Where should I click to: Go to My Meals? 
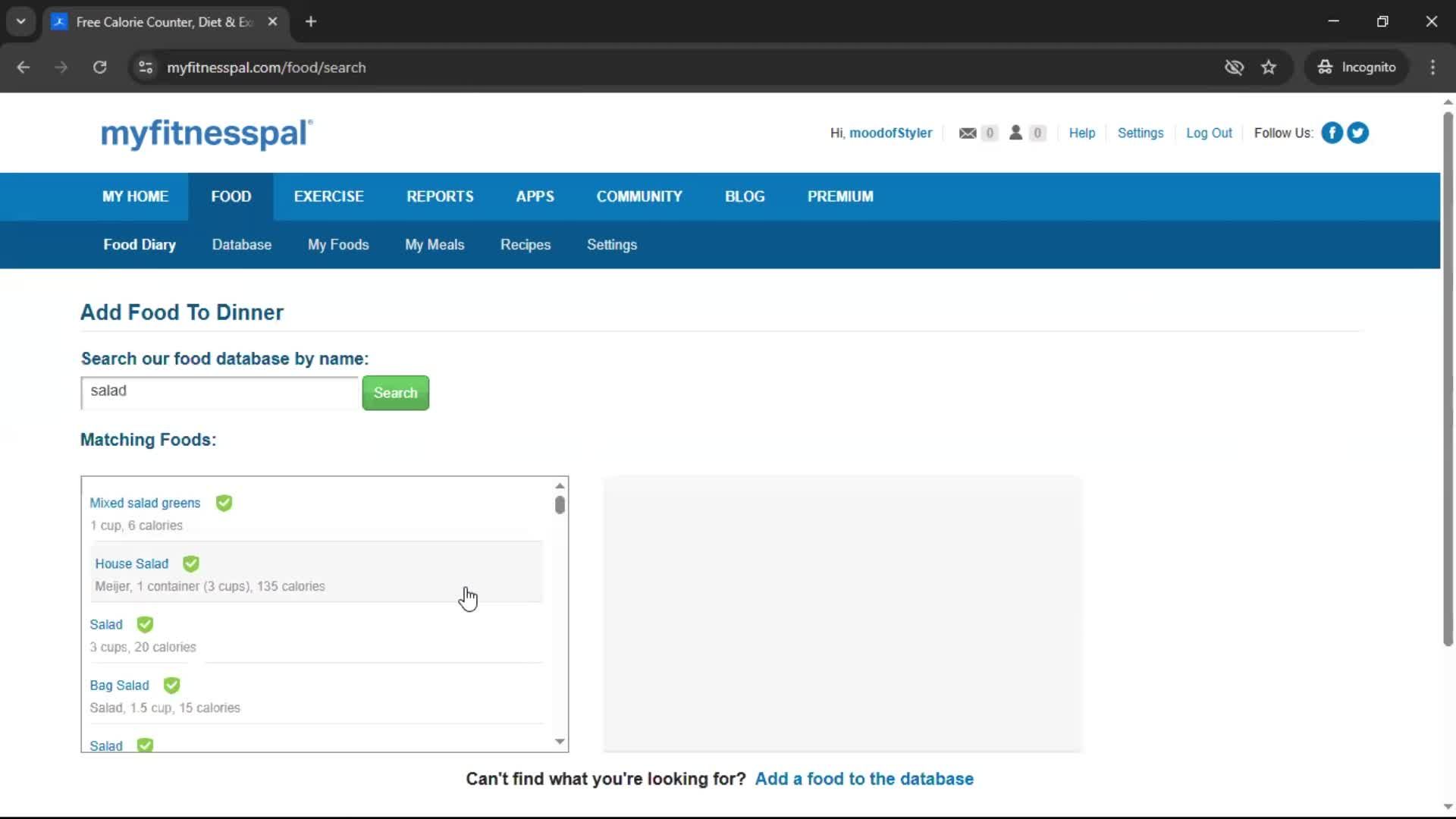[x=435, y=244]
